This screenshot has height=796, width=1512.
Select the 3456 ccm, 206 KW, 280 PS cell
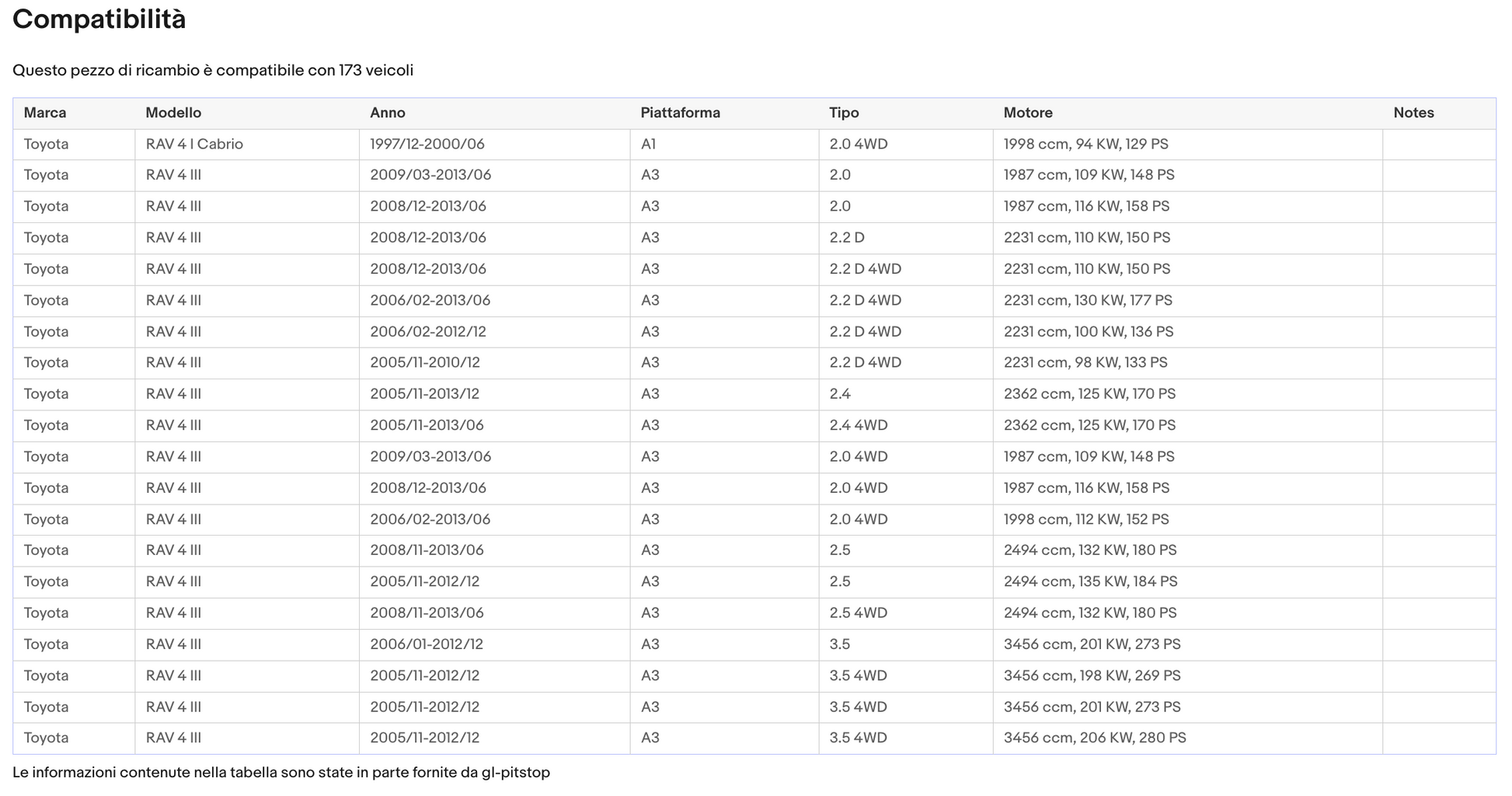pyautogui.click(x=1188, y=738)
